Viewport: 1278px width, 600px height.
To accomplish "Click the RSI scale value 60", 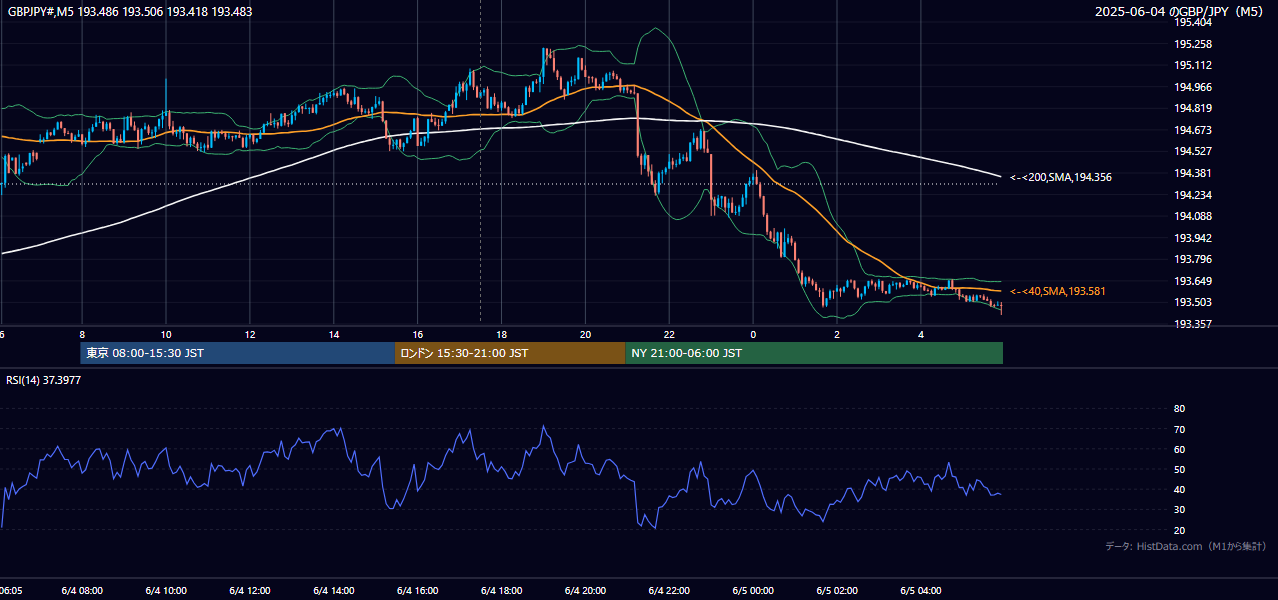I will (1179, 449).
